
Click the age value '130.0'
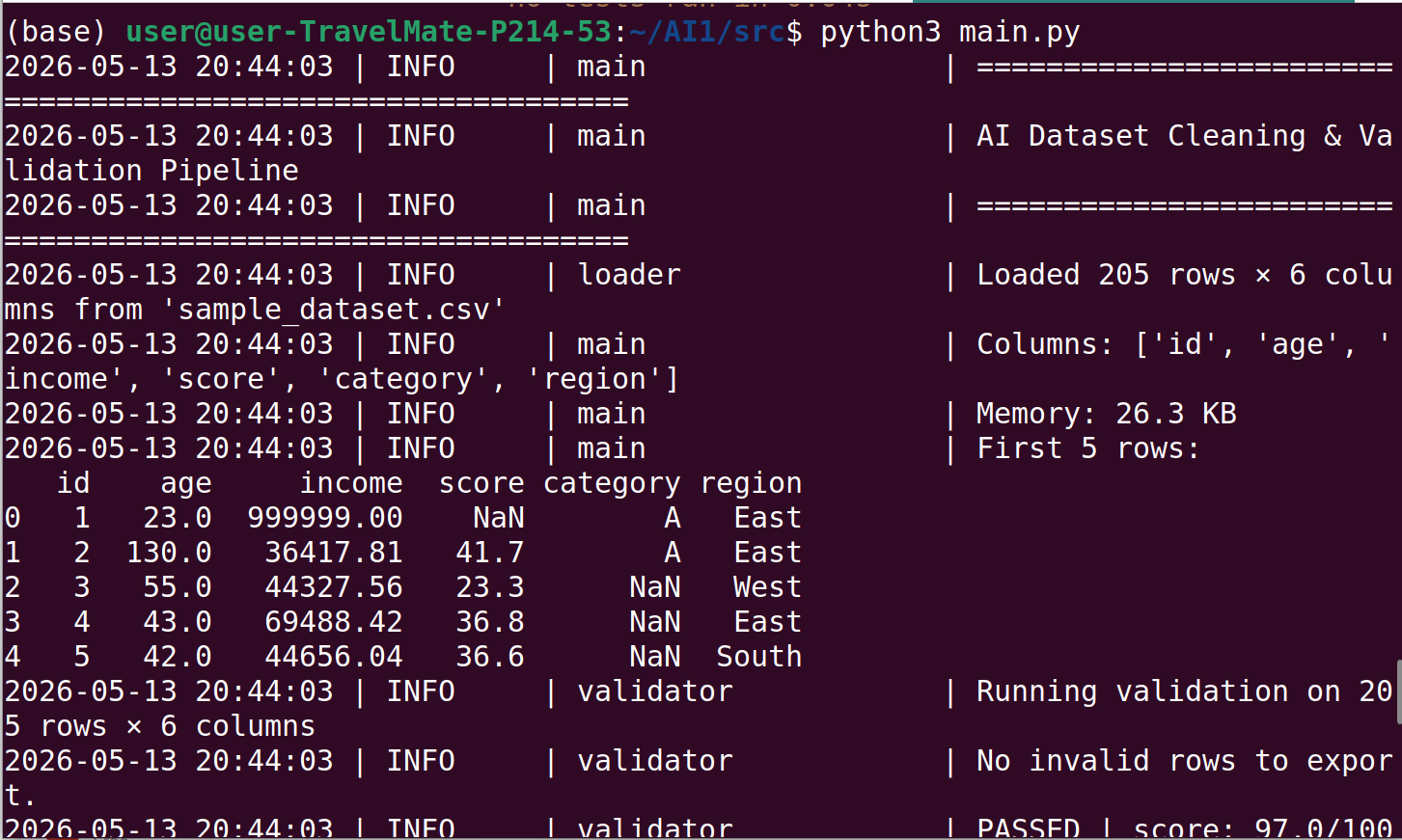coord(169,553)
